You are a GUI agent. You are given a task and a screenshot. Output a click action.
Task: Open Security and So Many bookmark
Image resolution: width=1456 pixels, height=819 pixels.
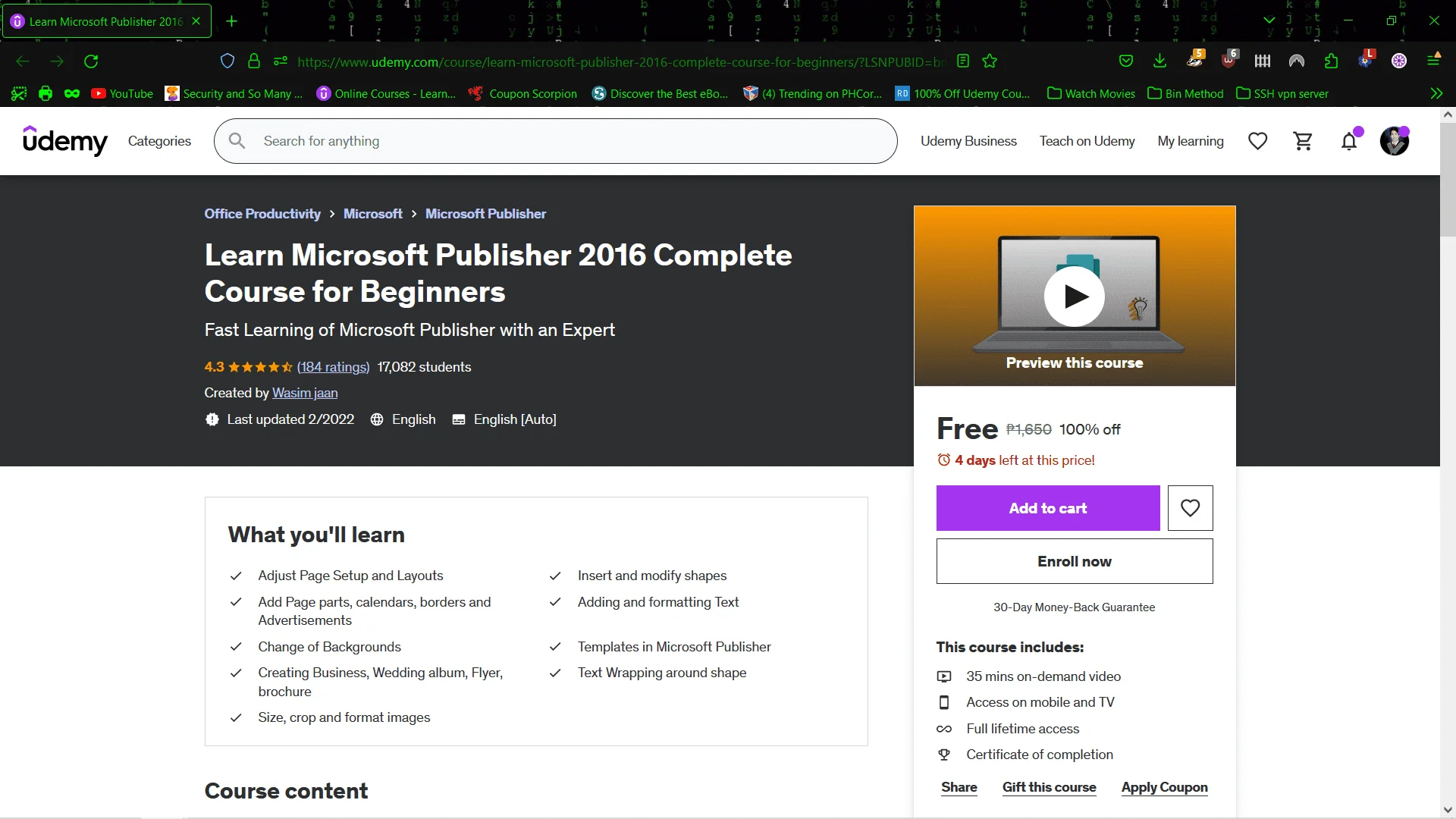click(234, 94)
